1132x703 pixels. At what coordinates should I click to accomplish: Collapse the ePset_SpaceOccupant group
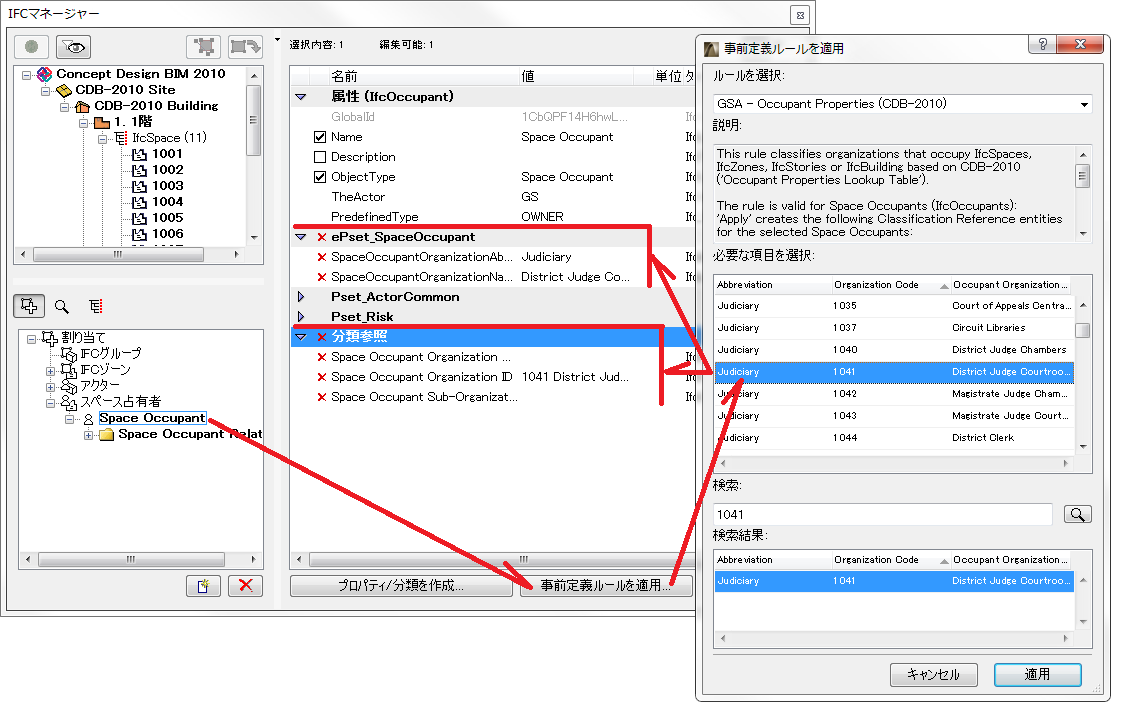pyautogui.click(x=301, y=237)
